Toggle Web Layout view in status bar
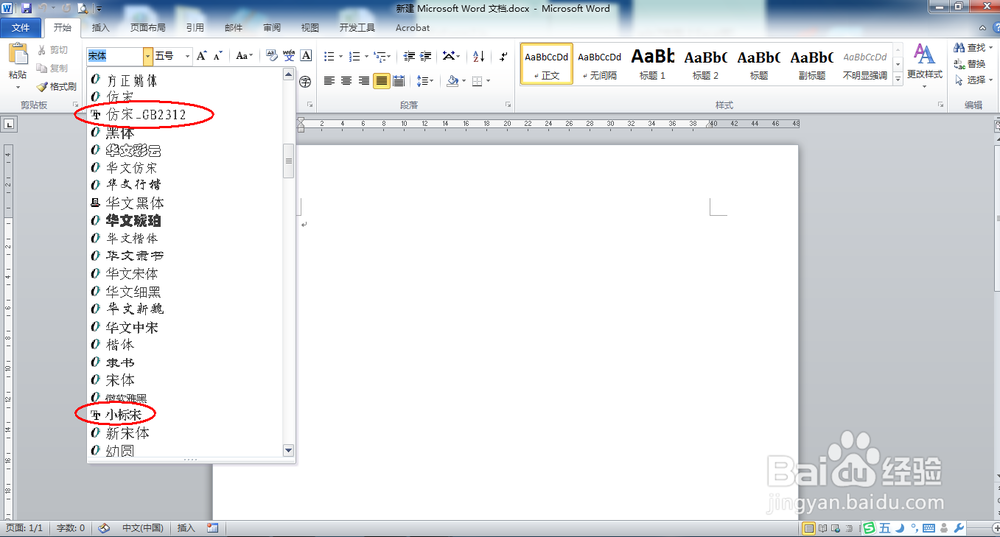 click(836, 528)
